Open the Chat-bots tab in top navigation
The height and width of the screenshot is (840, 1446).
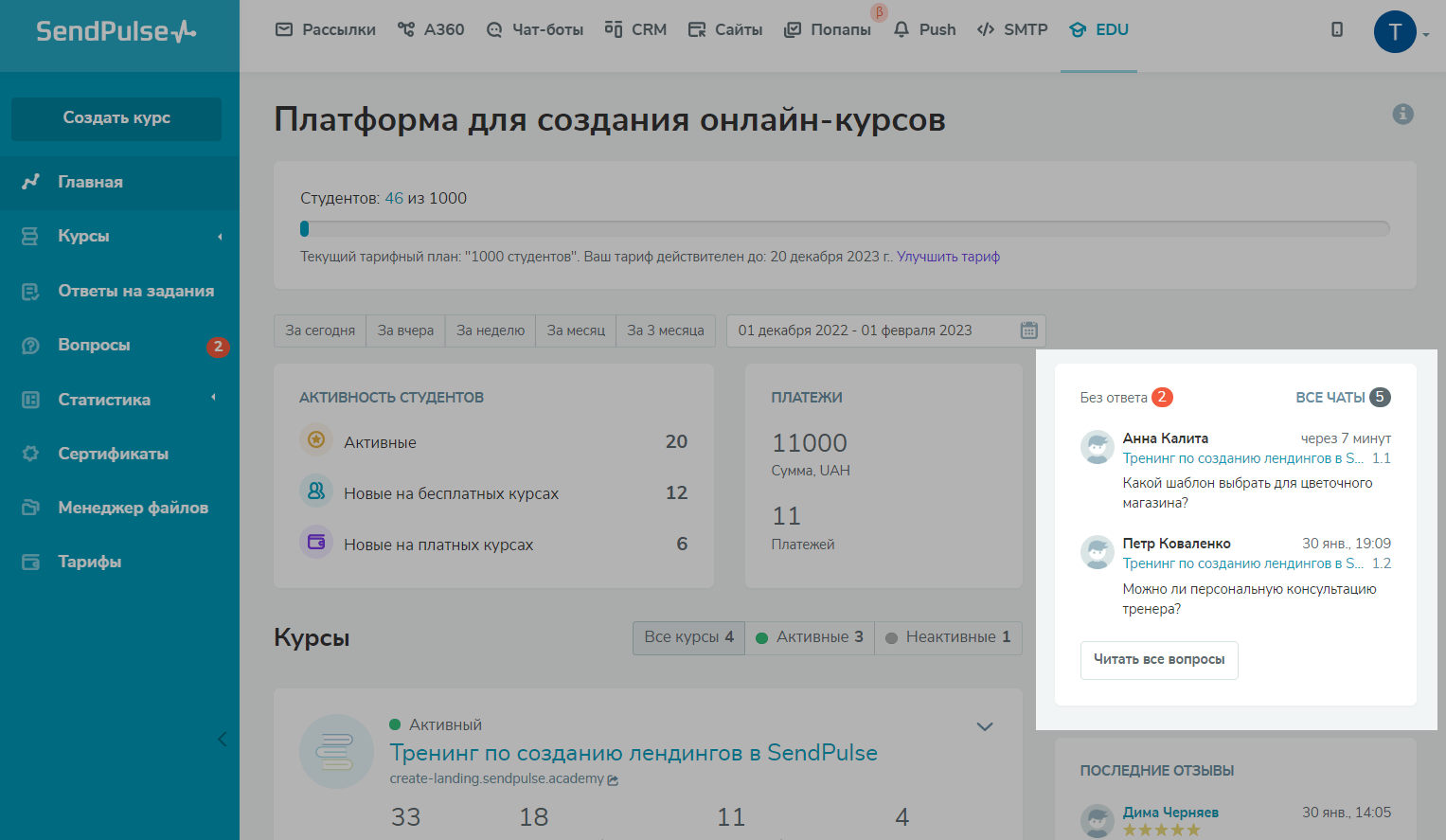click(535, 29)
